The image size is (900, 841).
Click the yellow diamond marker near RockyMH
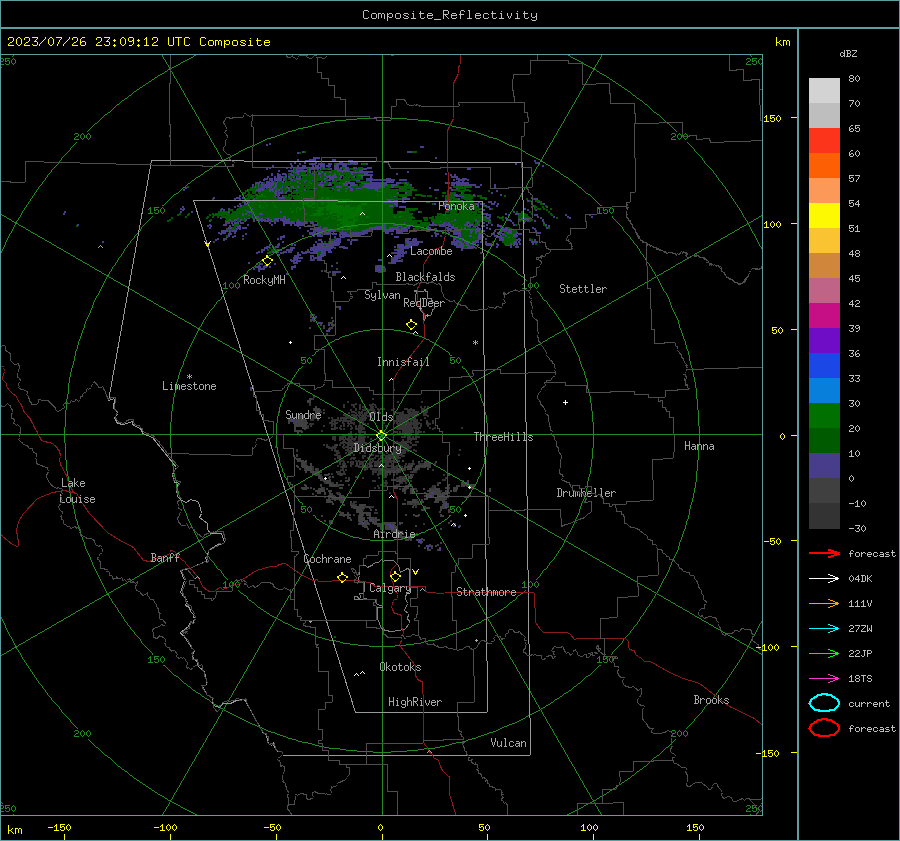(267, 261)
